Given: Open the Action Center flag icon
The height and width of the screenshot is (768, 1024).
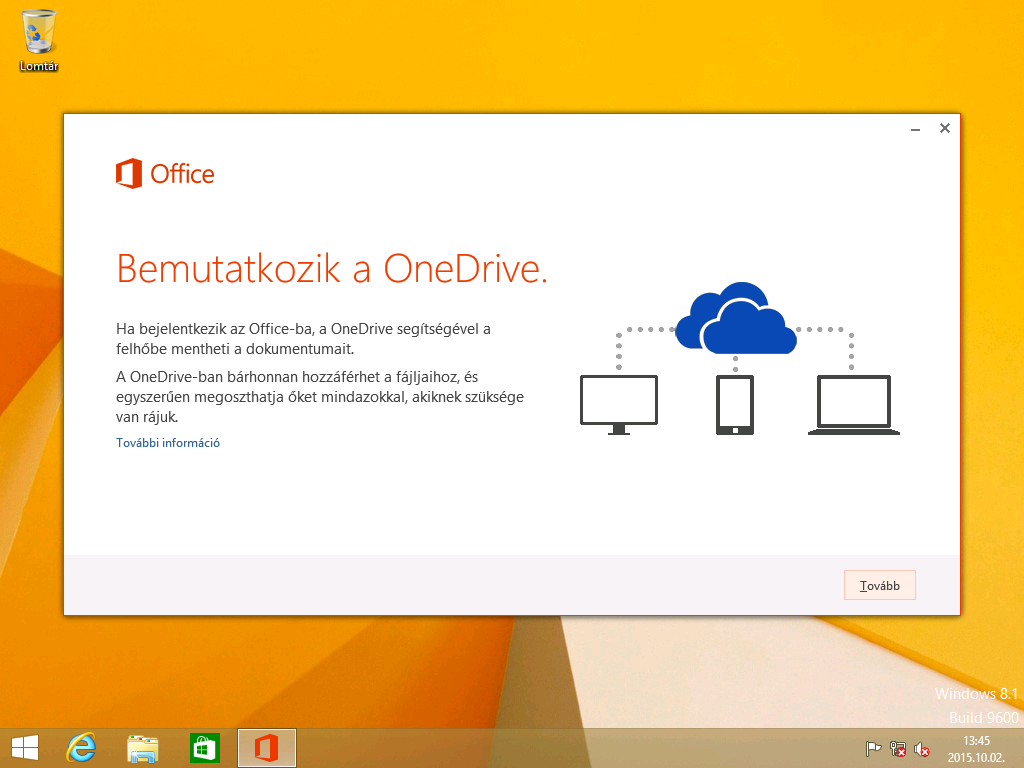Looking at the screenshot, I should coord(872,749).
